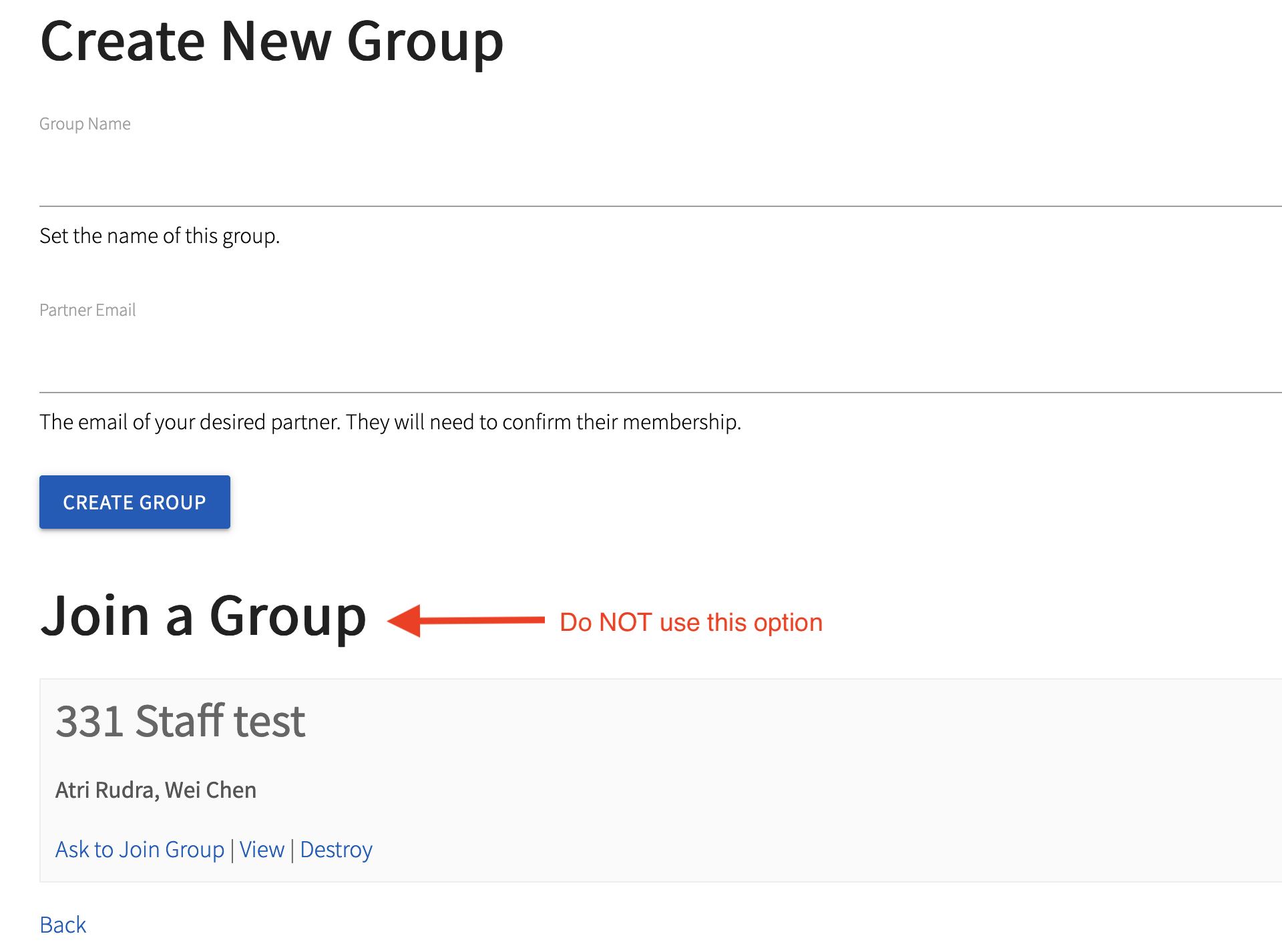Viewport: 1282px width, 952px height.
Task: Click the Join a Group heading
Action: point(203,616)
